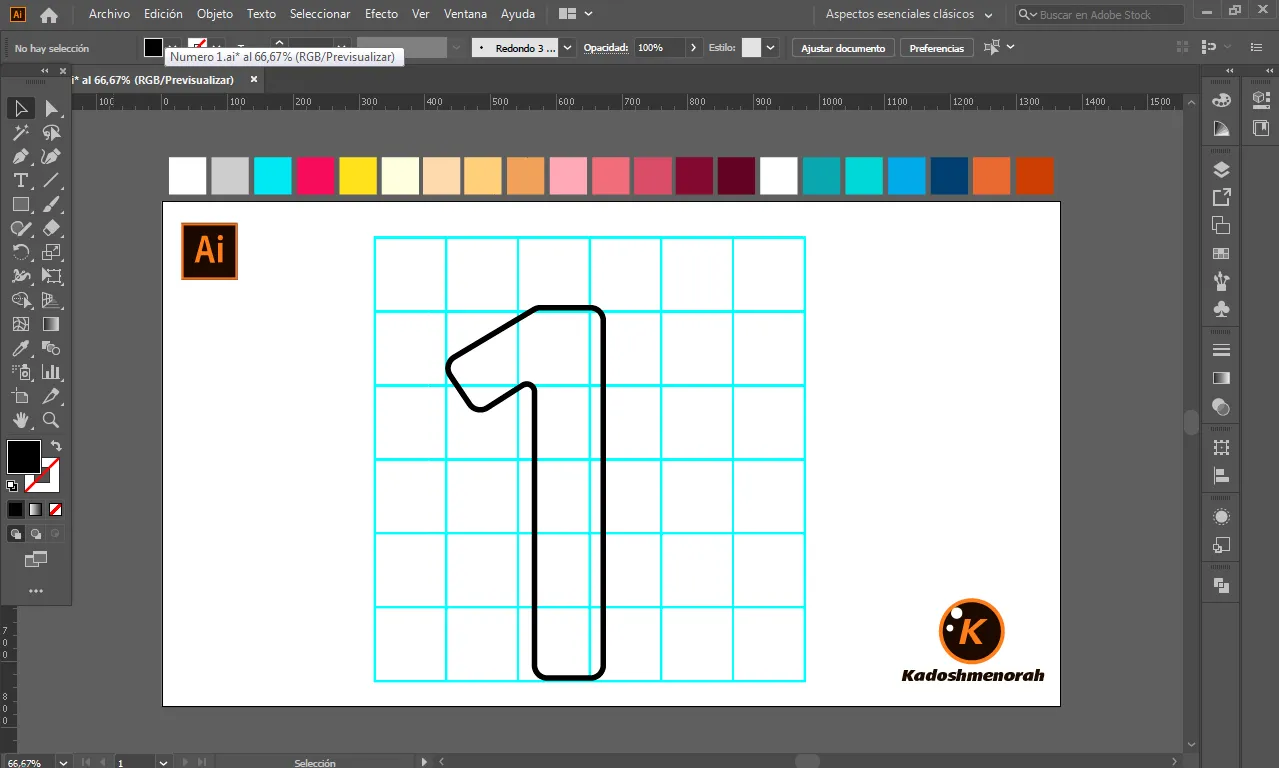Select the Gradient tool
This screenshot has height=768, width=1279.
(x=51, y=324)
